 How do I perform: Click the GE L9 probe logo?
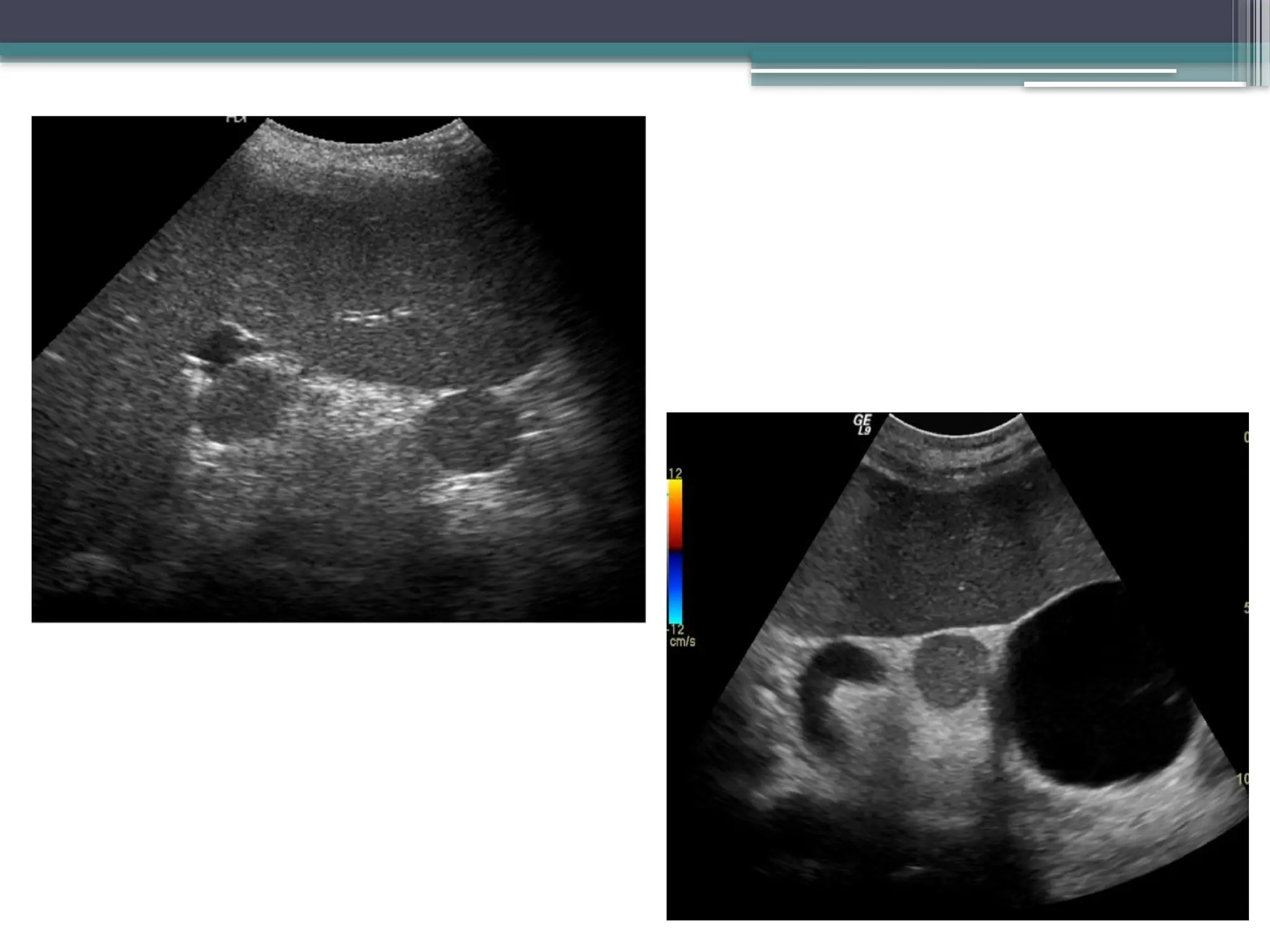pyautogui.click(x=862, y=425)
